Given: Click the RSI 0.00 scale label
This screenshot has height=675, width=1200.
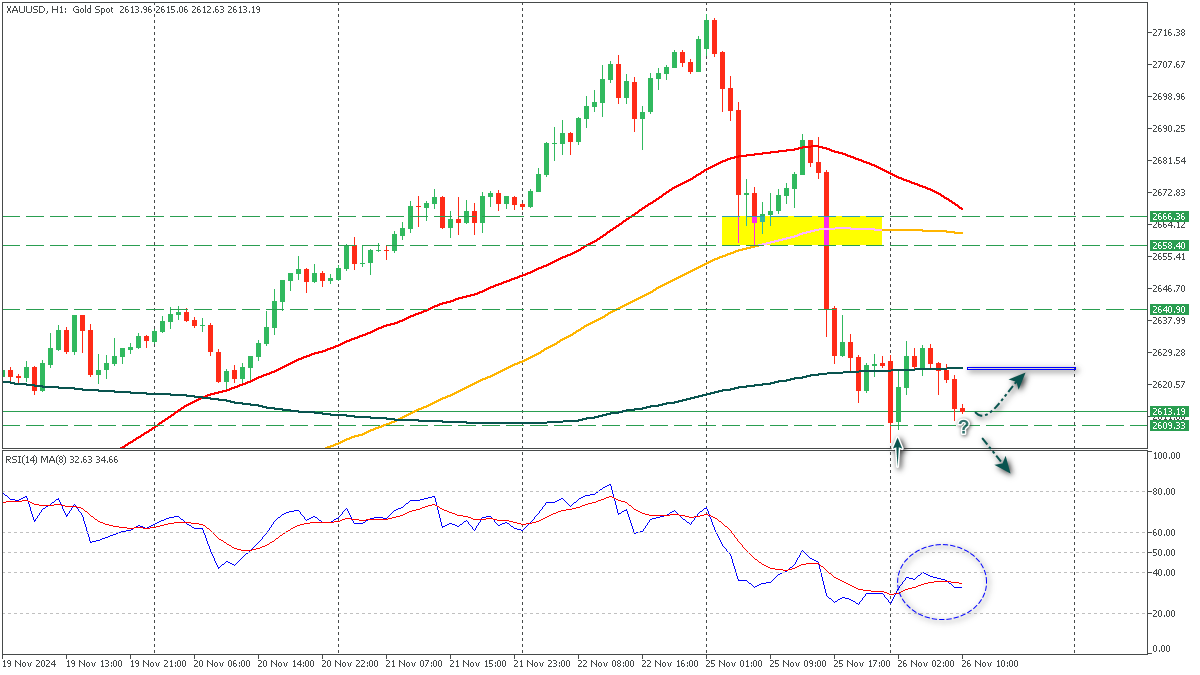Looking at the screenshot, I should 1163,649.
